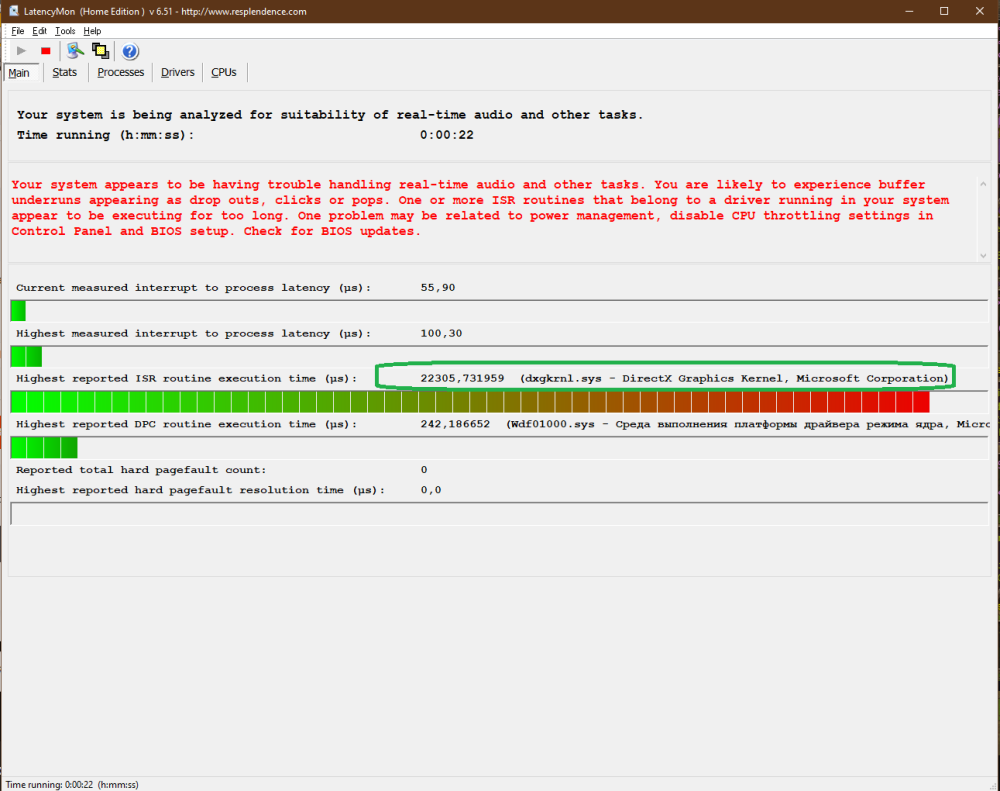The height and width of the screenshot is (791, 1000).
Task: Open help via blue question mark icon
Action: point(130,51)
